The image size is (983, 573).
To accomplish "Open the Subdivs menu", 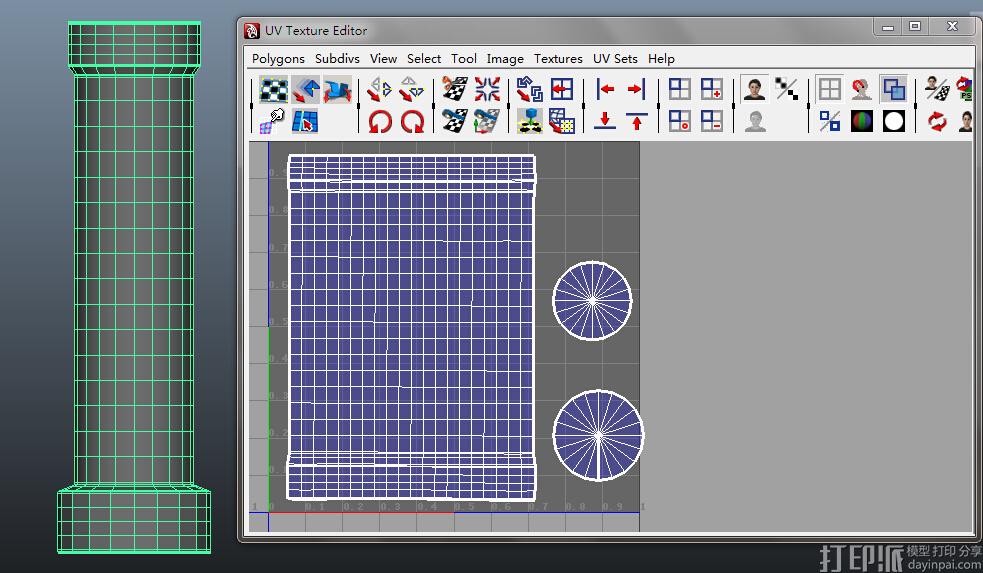I will click(337, 58).
